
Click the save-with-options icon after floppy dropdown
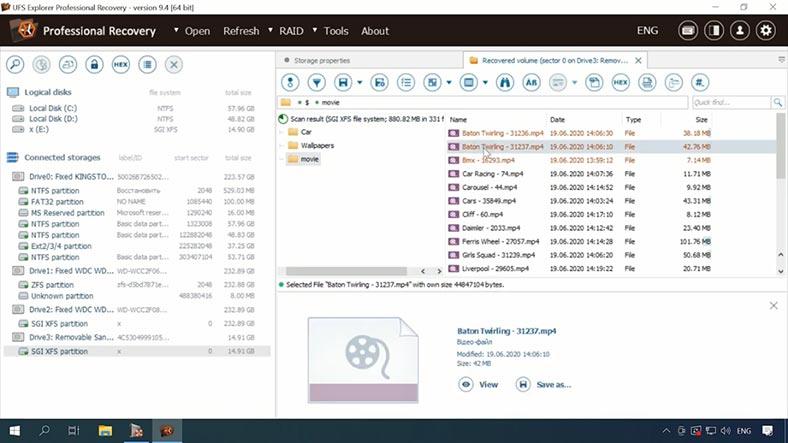point(379,82)
